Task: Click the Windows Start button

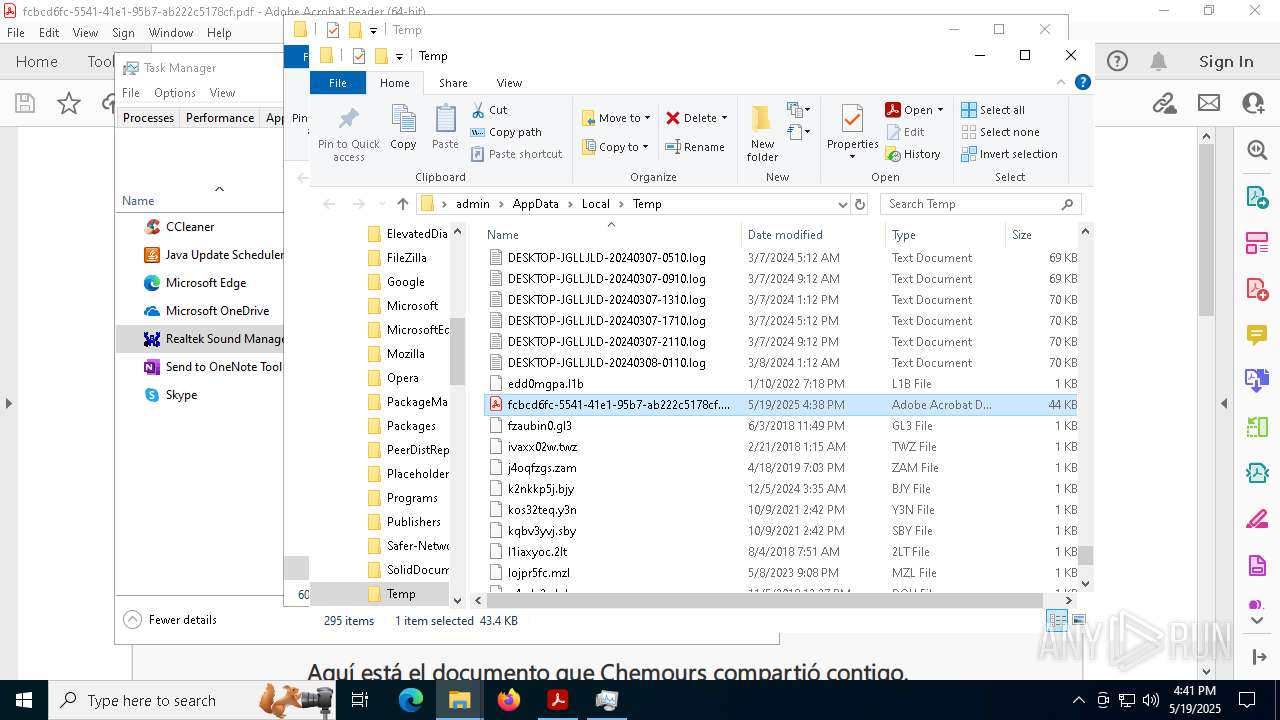Action: click(23, 700)
